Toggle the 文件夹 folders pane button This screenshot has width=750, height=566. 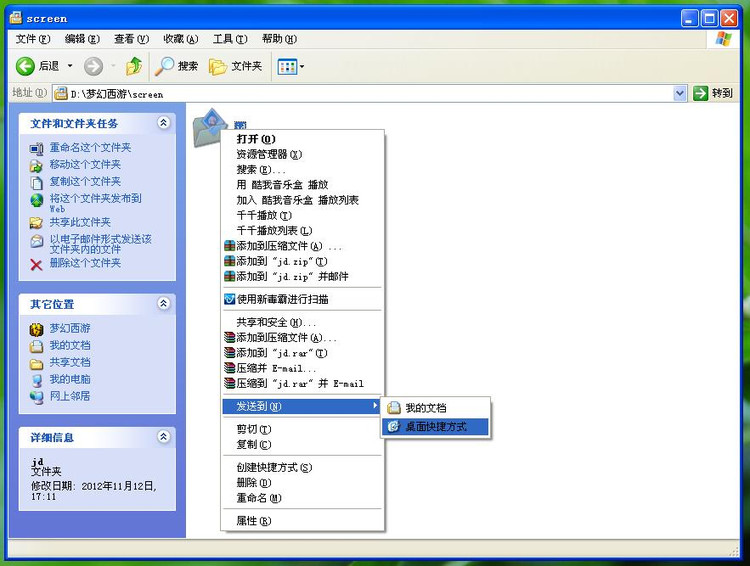point(236,66)
